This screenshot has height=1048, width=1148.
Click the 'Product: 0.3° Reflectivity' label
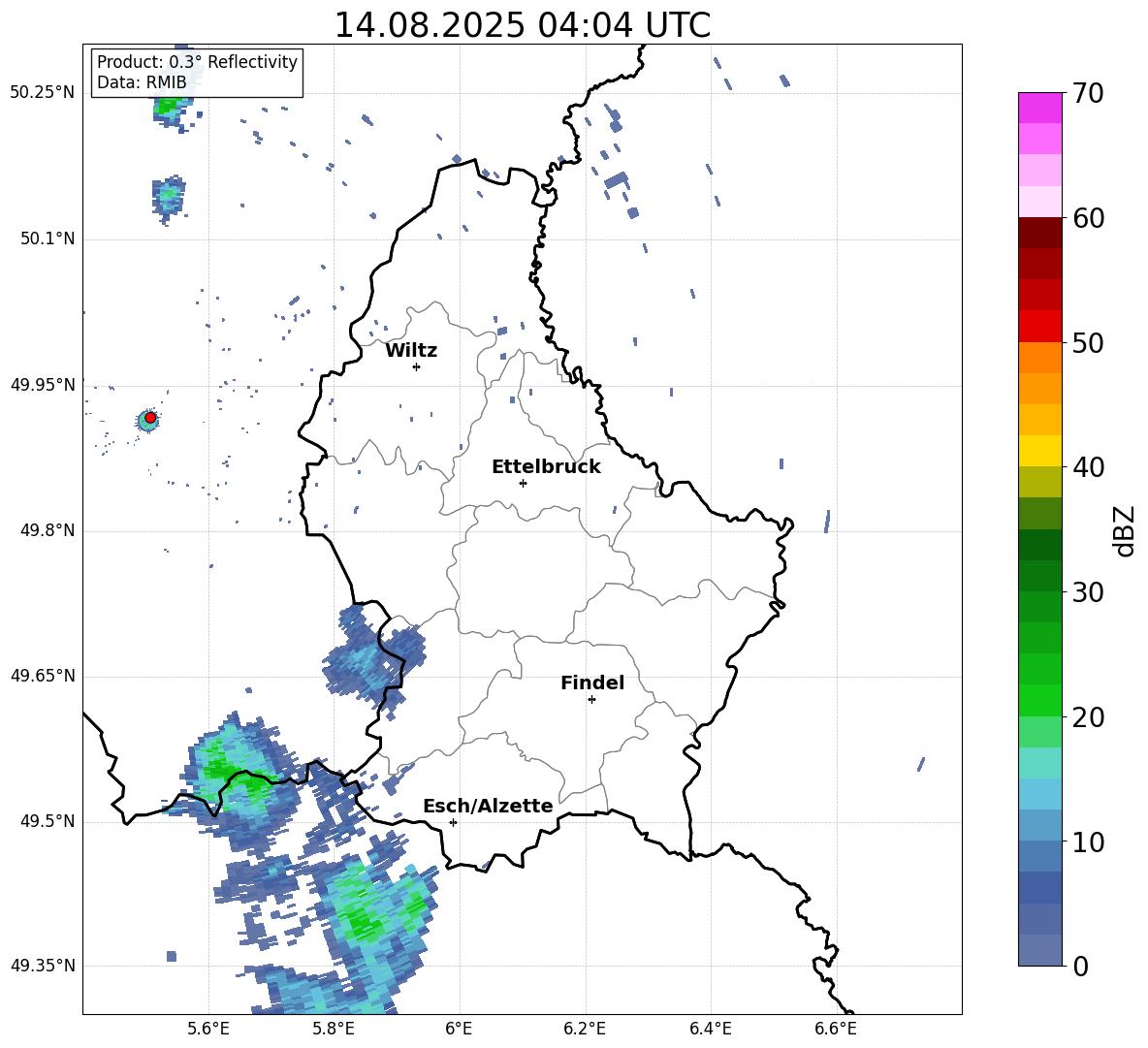coord(197,62)
